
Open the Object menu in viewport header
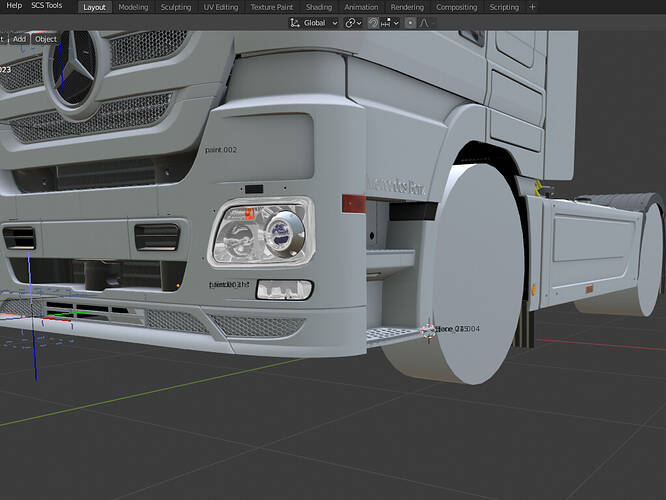tap(46, 39)
